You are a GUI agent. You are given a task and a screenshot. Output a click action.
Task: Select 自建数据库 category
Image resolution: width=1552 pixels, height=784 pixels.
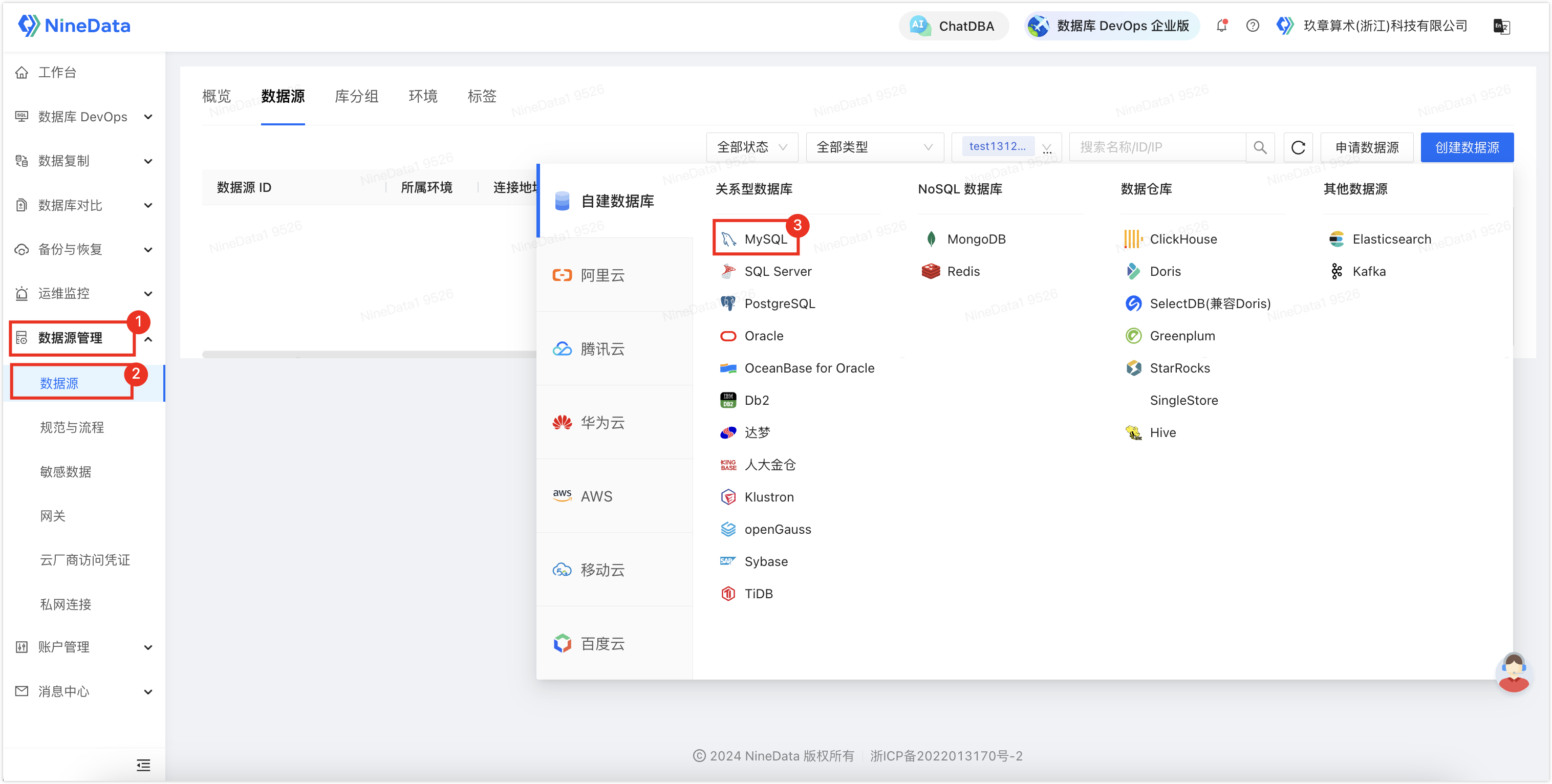tap(615, 201)
